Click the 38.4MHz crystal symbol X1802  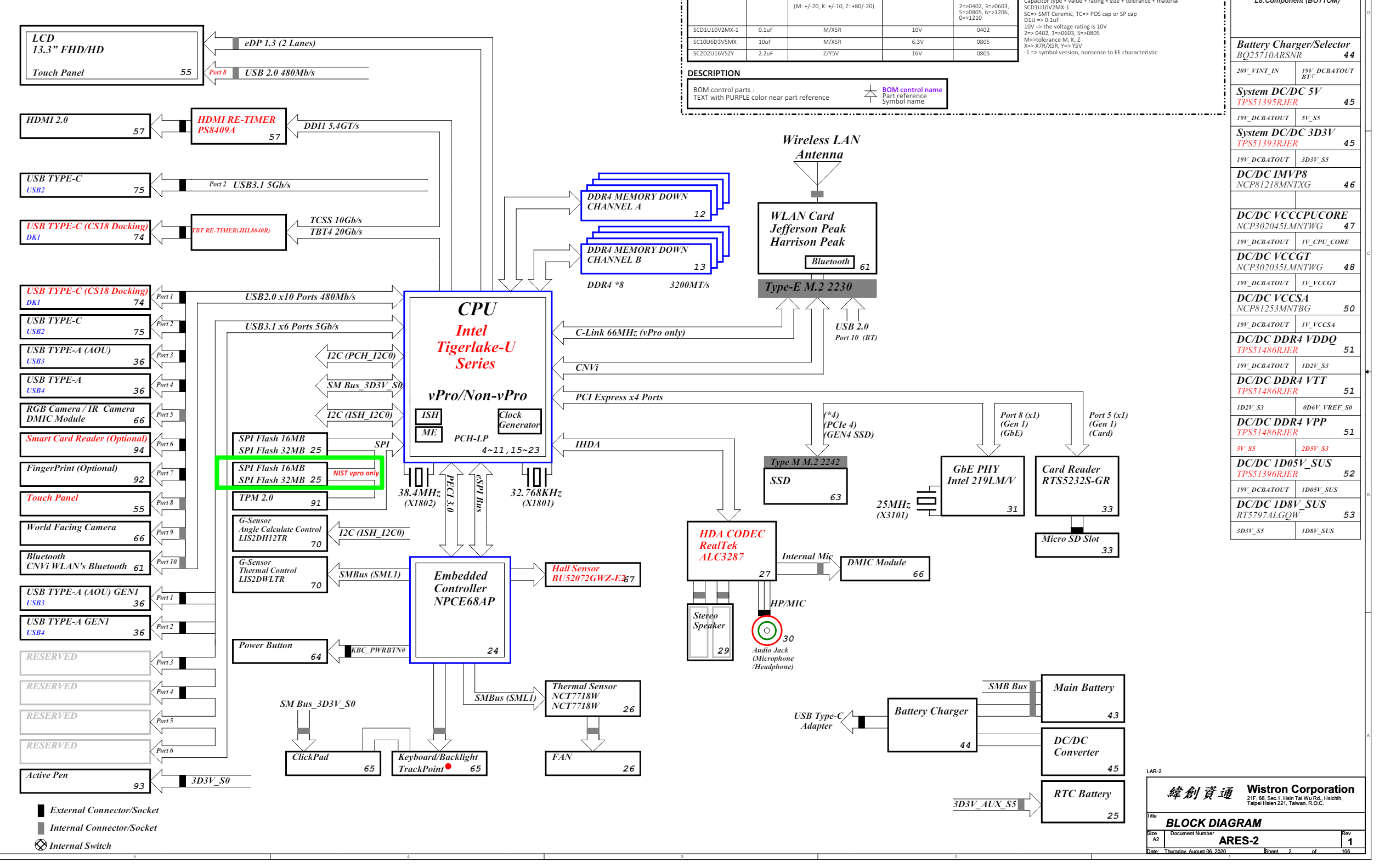coord(419,477)
